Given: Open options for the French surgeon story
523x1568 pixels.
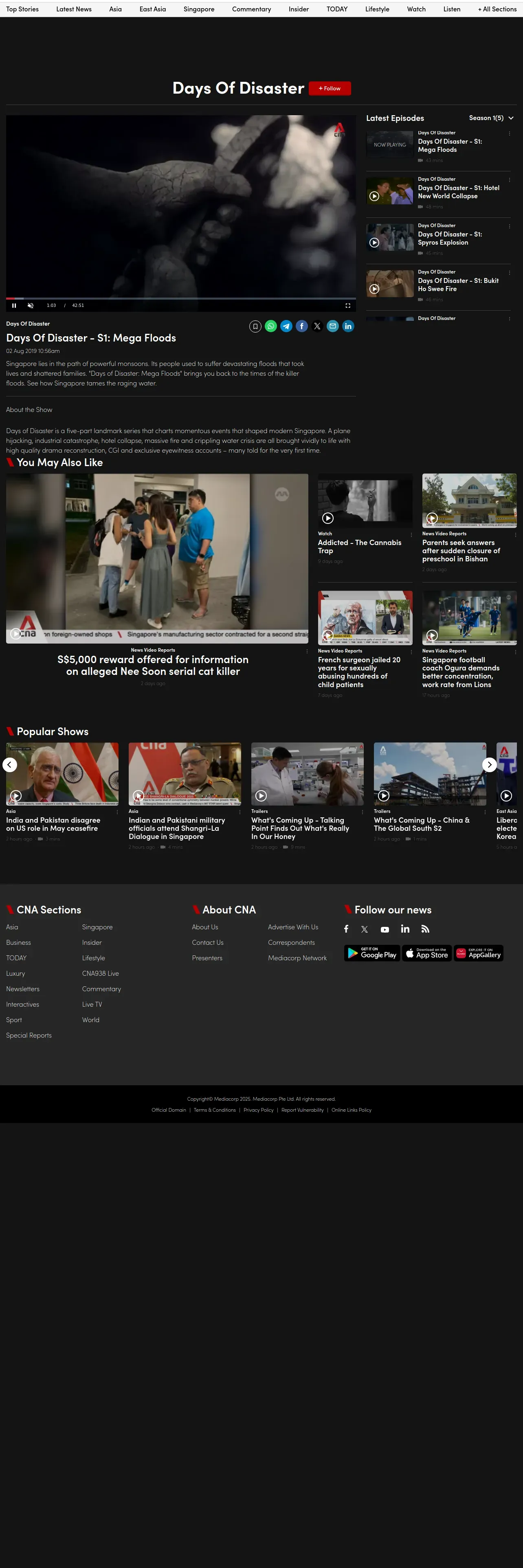Looking at the screenshot, I should tap(411, 651).
